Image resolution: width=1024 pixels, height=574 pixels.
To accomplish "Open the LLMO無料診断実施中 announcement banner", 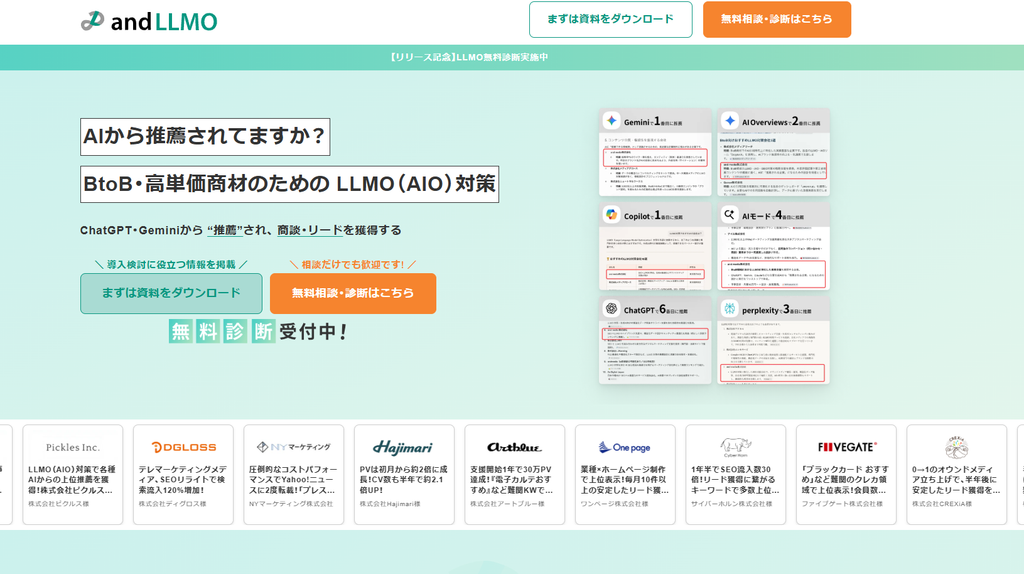I will pos(470,57).
